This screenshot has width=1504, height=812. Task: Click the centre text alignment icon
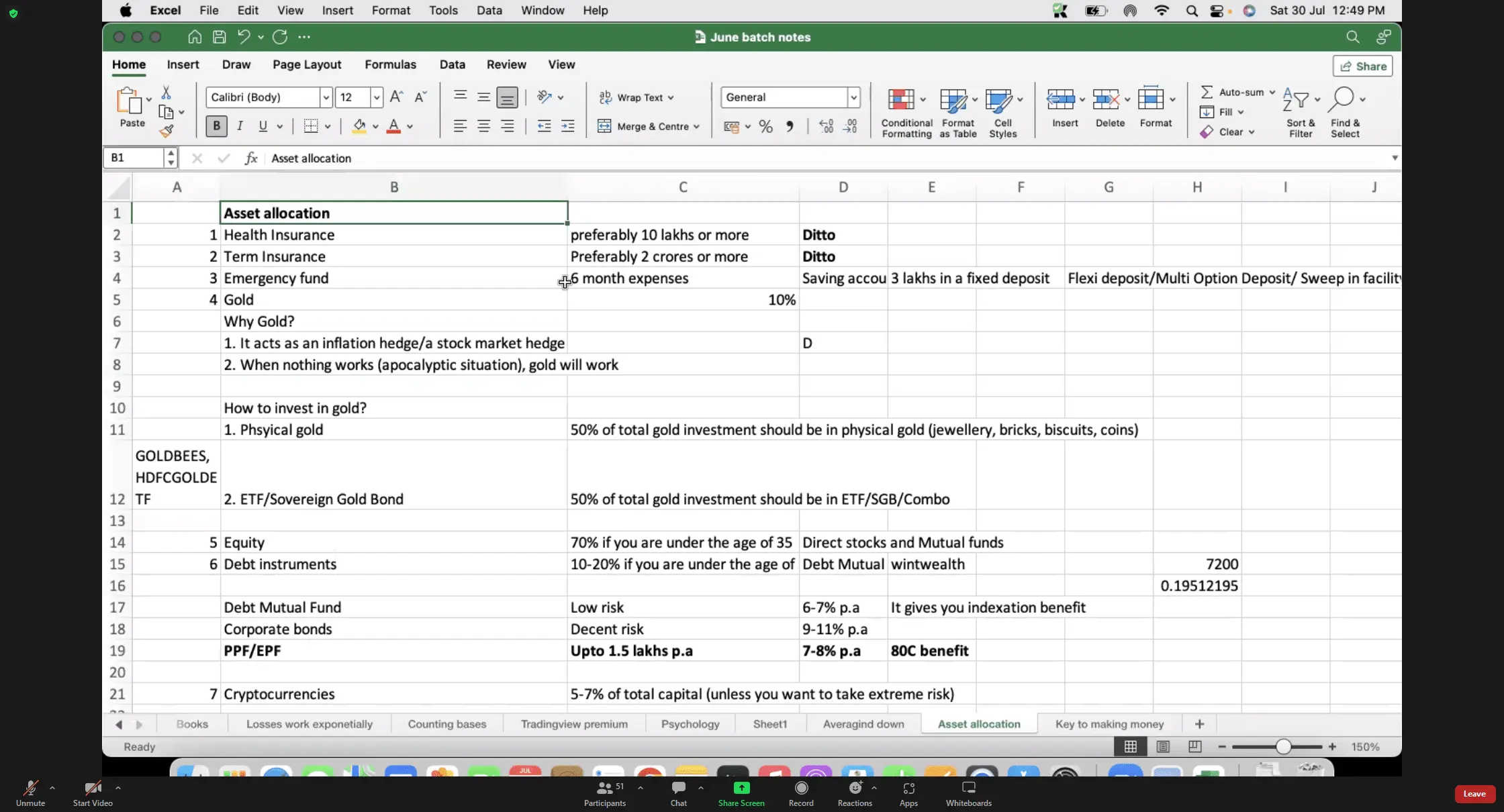point(483,126)
